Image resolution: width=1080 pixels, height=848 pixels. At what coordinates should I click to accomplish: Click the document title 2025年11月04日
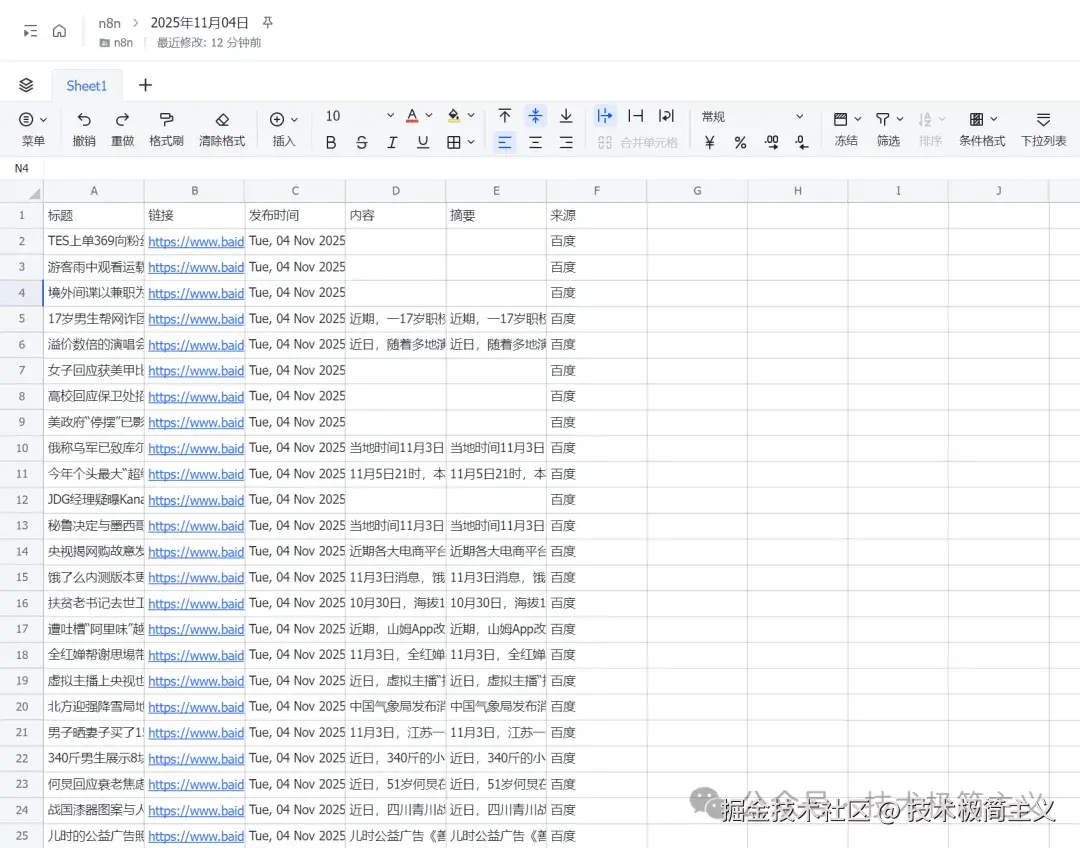tap(200, 23)
